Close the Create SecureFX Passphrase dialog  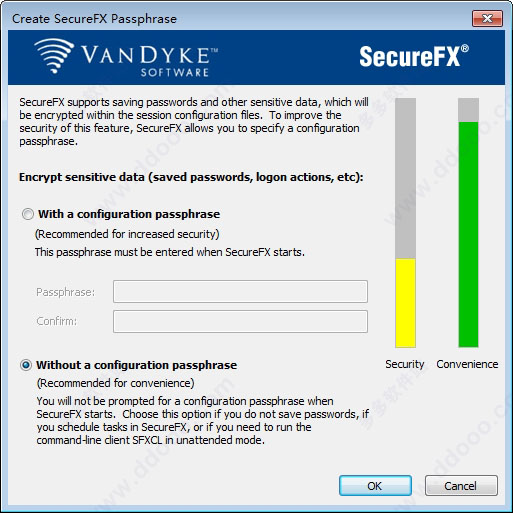click(x=487, y=18)
